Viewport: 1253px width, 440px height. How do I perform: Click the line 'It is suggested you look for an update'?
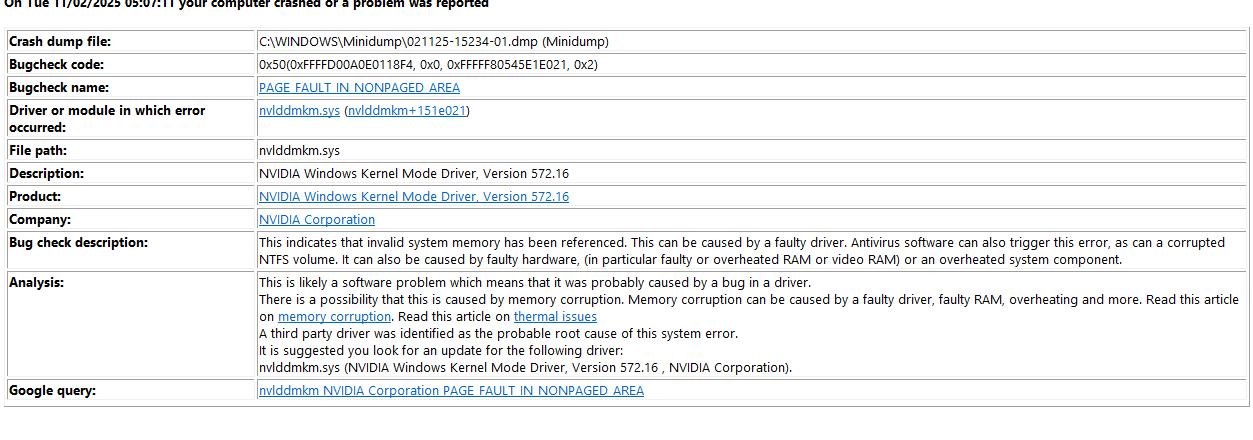(x=440, y=351)
